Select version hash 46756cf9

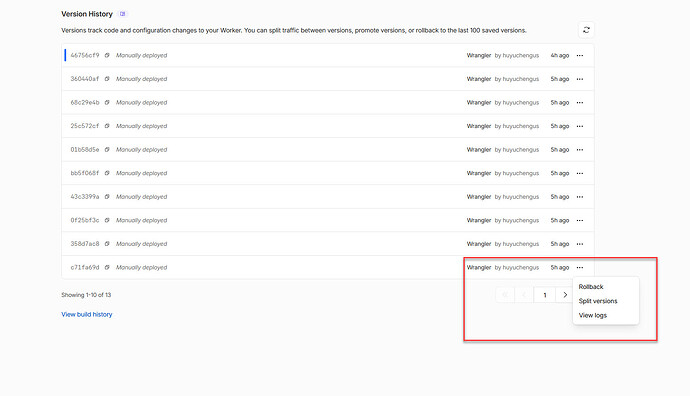85,55
